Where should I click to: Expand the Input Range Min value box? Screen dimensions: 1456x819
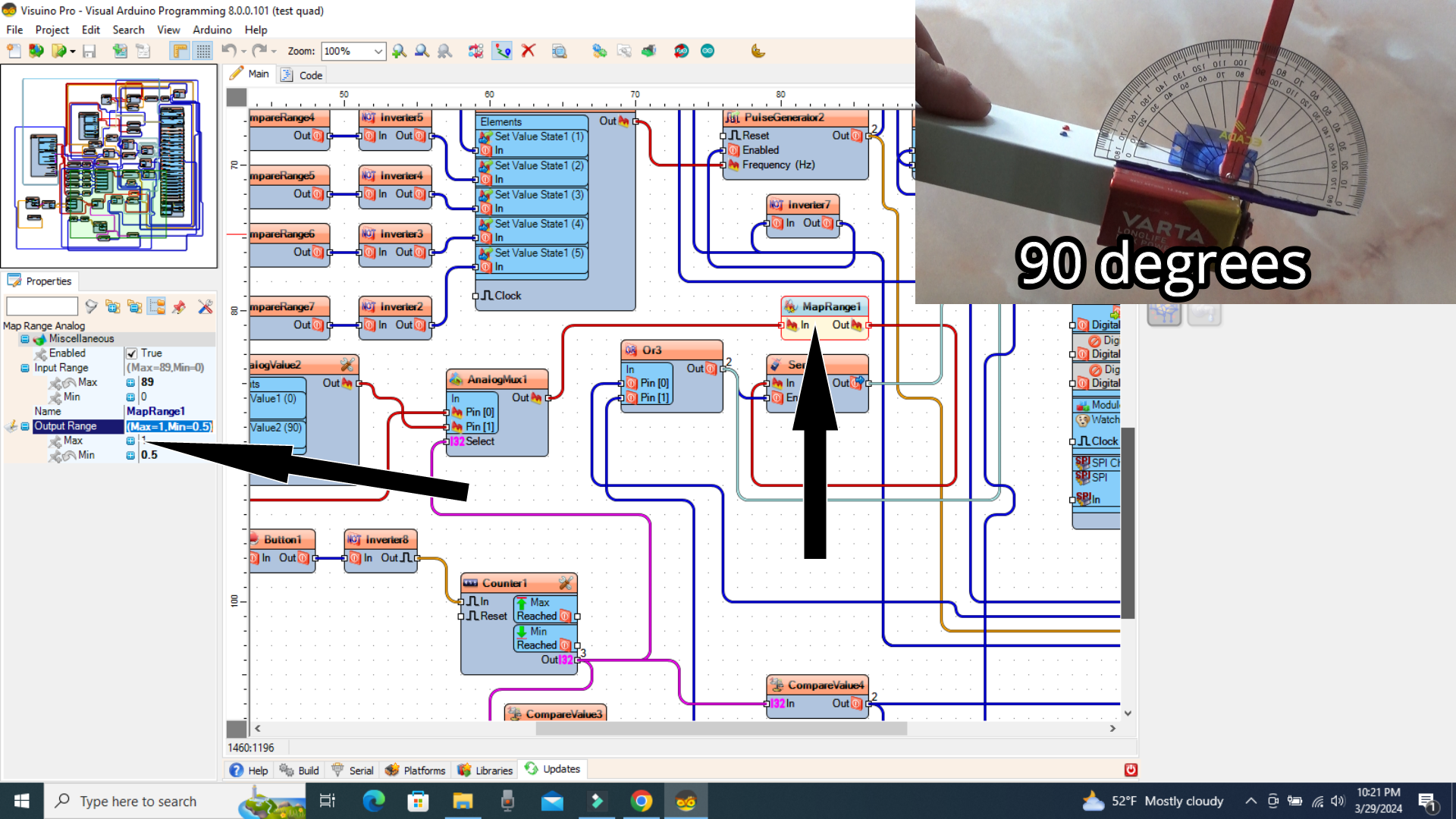click(x=130, y=397)
